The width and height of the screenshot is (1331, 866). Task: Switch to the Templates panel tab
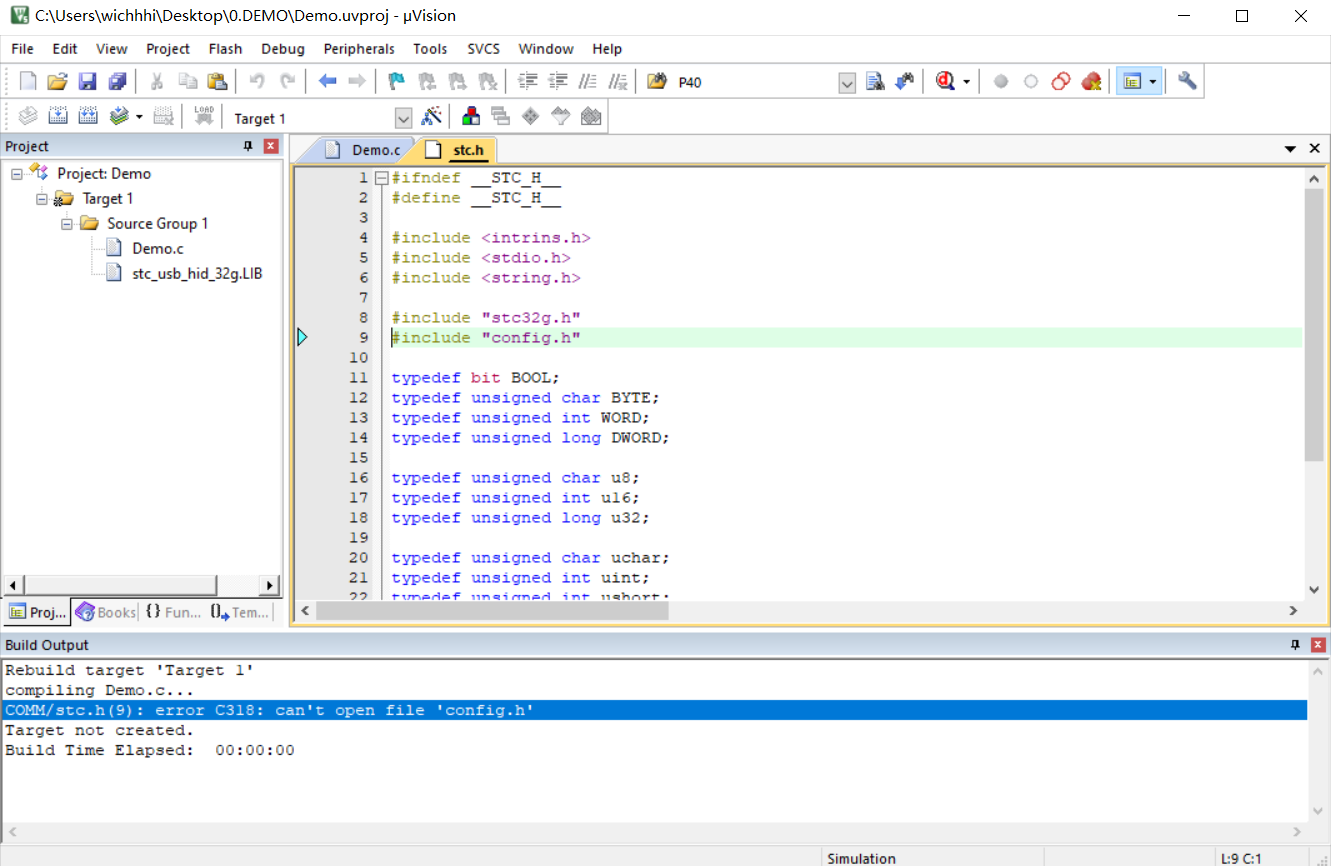pyautogui.click(x=240, y=612)
